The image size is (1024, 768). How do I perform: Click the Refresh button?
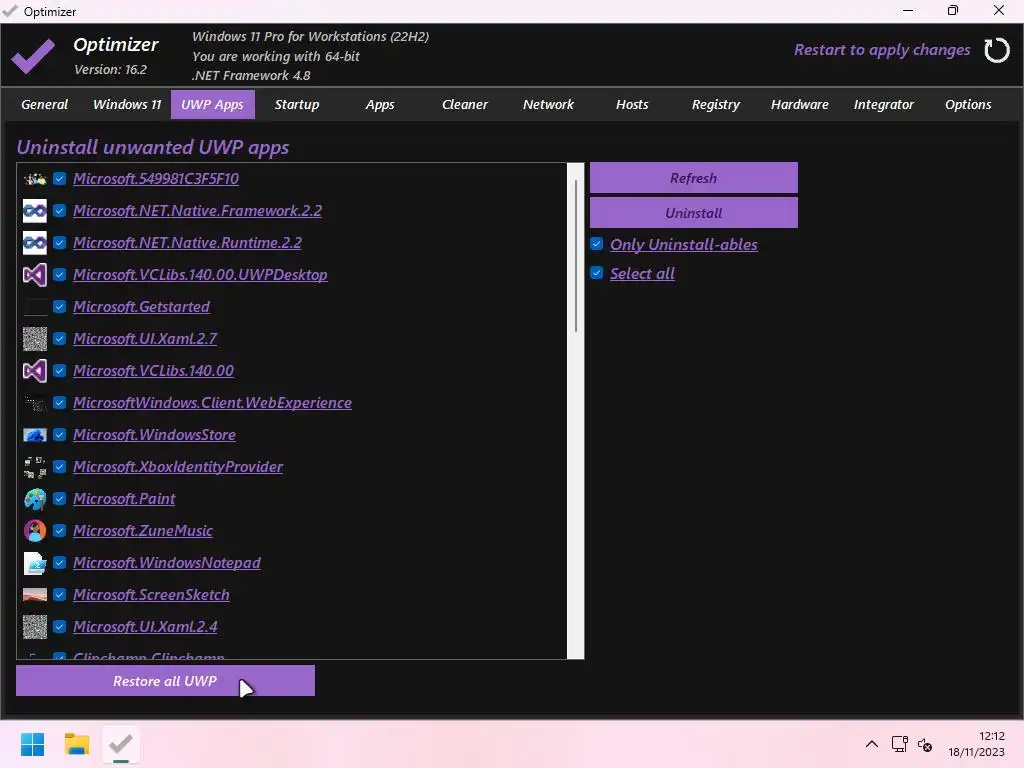694,178
